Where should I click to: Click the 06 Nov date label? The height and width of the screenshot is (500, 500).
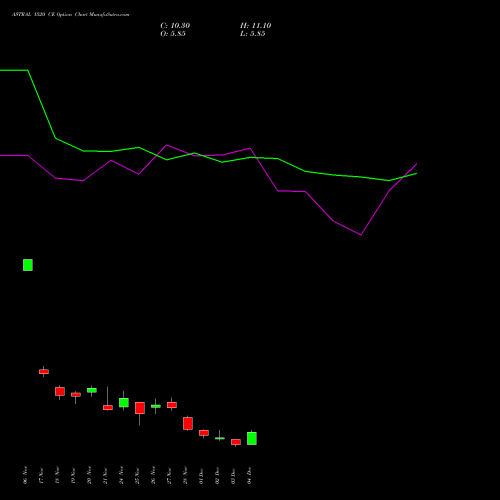pyautogui.click(x=26, y=475)
